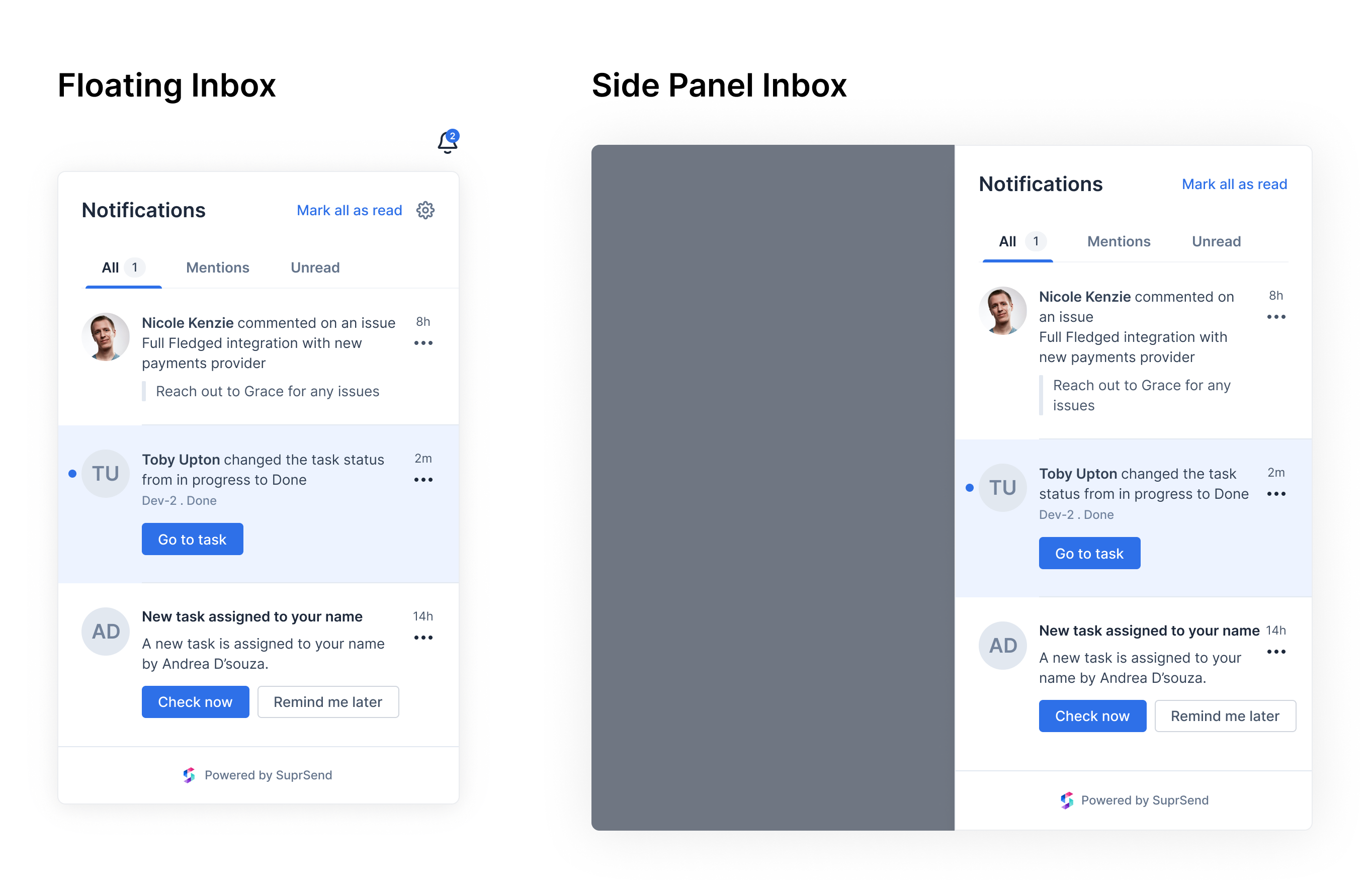1370x896 pixels.
Task: Click Remind me later in floating inbox
Action: [328, 701]
